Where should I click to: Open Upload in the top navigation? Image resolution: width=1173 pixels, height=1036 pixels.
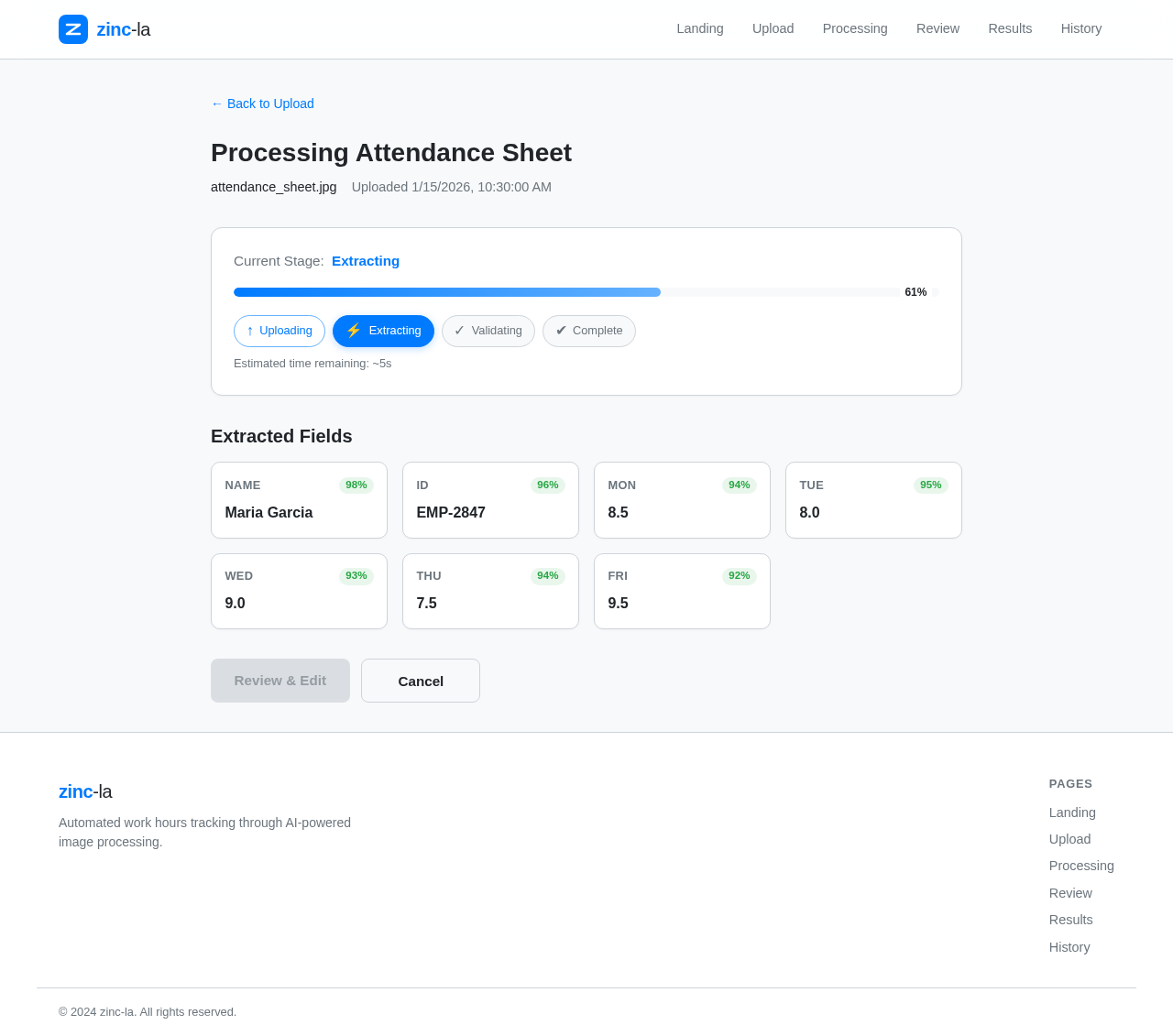coord(773,28)
